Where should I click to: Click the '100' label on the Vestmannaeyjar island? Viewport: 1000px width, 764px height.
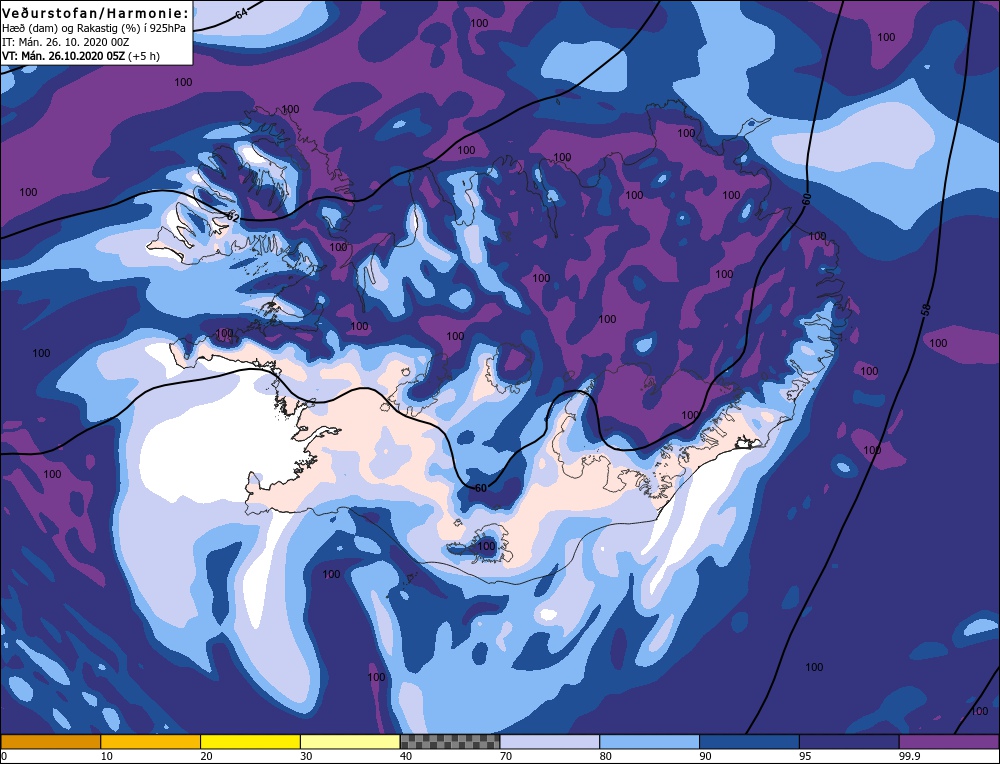(487, 547)
